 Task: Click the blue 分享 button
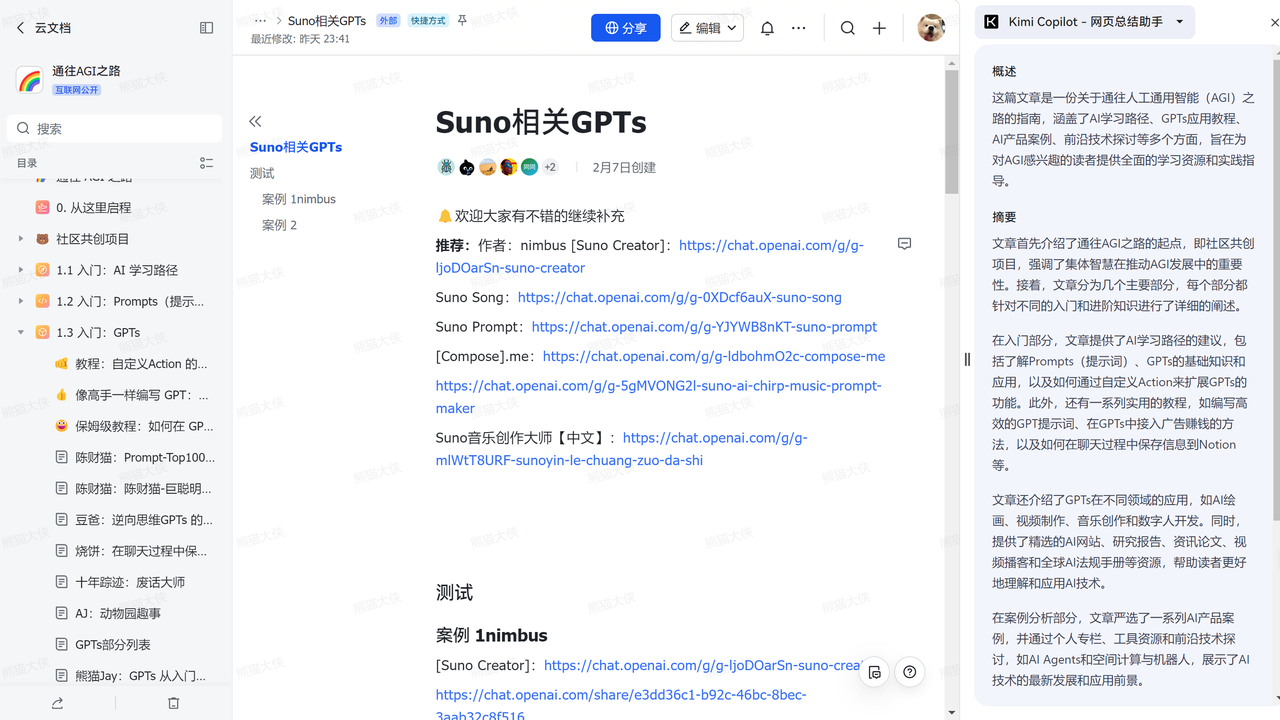[625, 28]
